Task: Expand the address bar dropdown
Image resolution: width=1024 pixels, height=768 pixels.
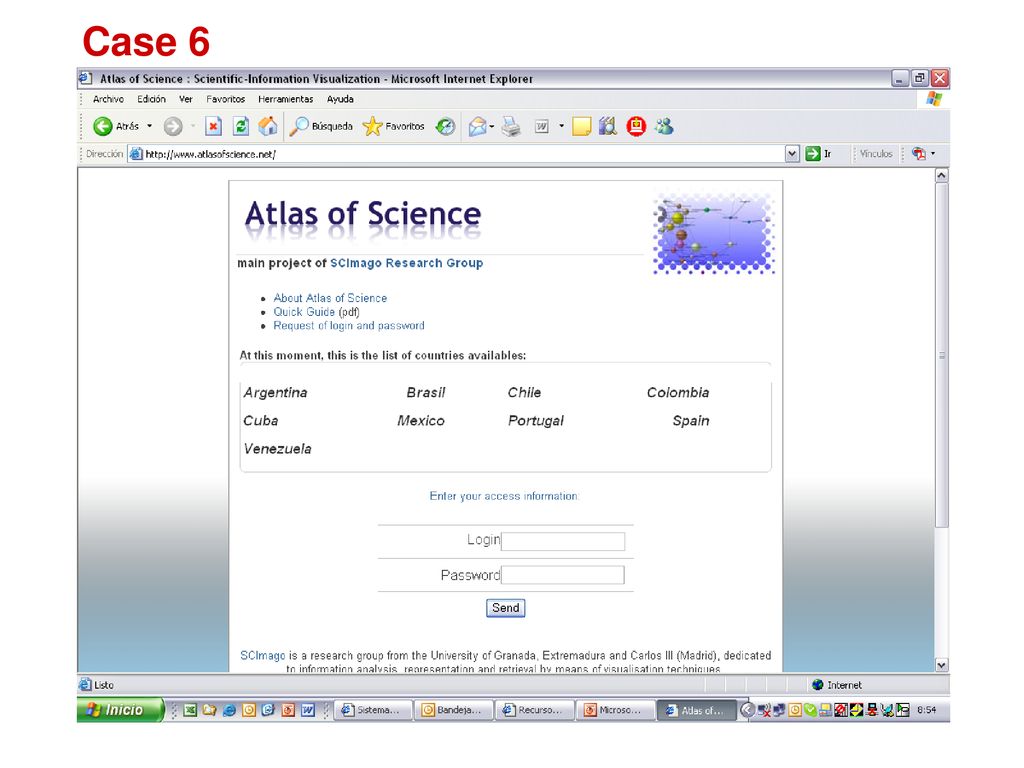Action: [x=792, y=154]
